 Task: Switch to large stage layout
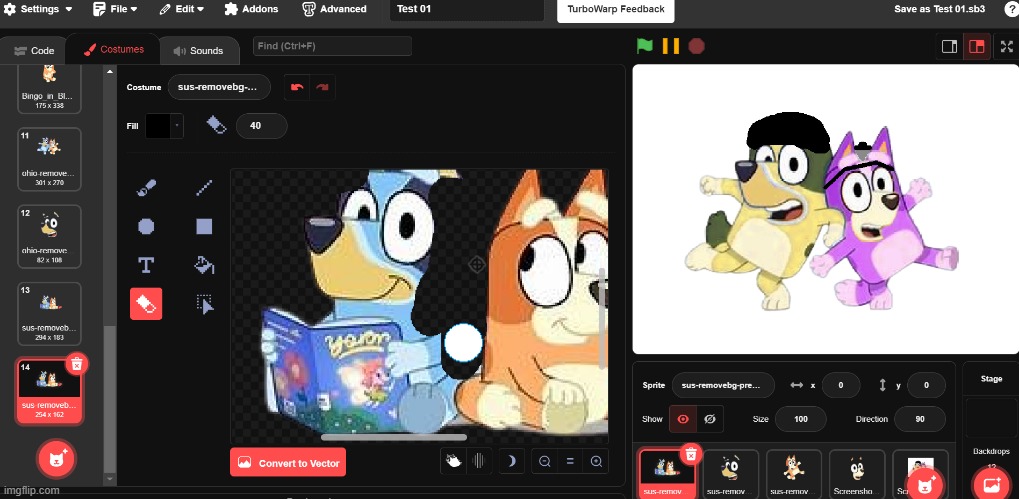tap(976, 46)
